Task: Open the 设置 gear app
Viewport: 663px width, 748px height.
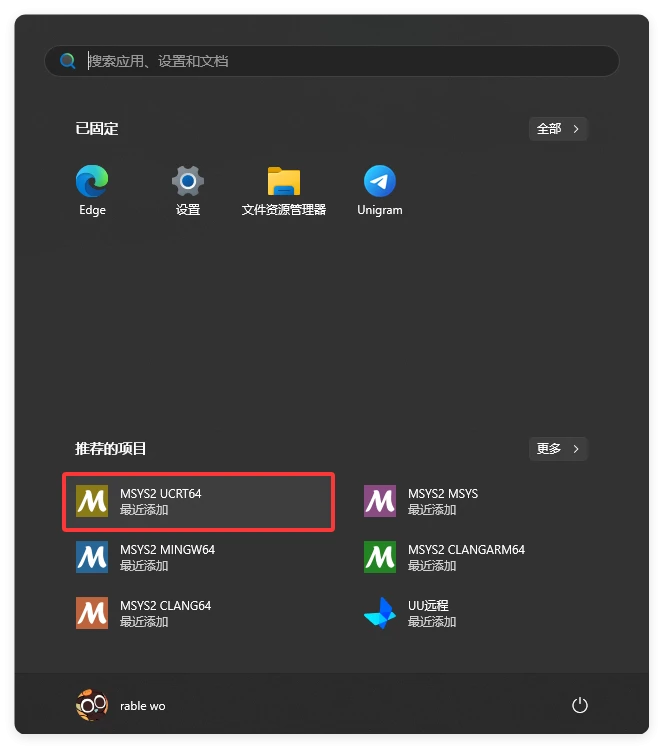Action: [x=188, y=181]
